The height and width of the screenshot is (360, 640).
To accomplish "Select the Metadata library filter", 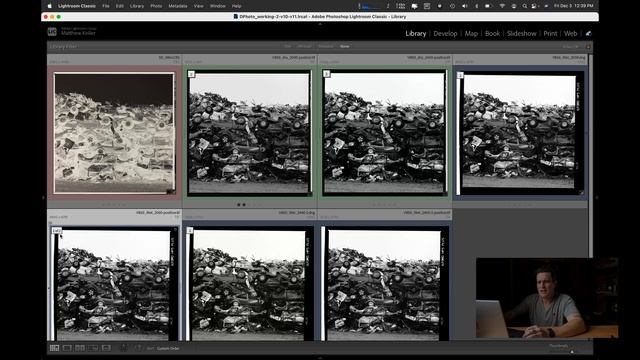I will tap(326, 47).
